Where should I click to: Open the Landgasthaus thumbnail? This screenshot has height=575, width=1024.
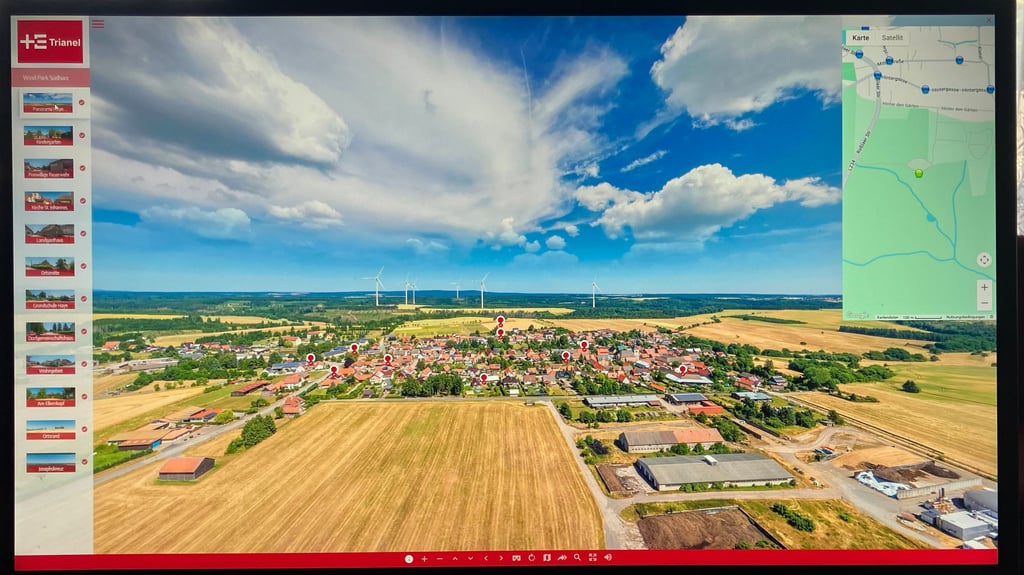50,234
